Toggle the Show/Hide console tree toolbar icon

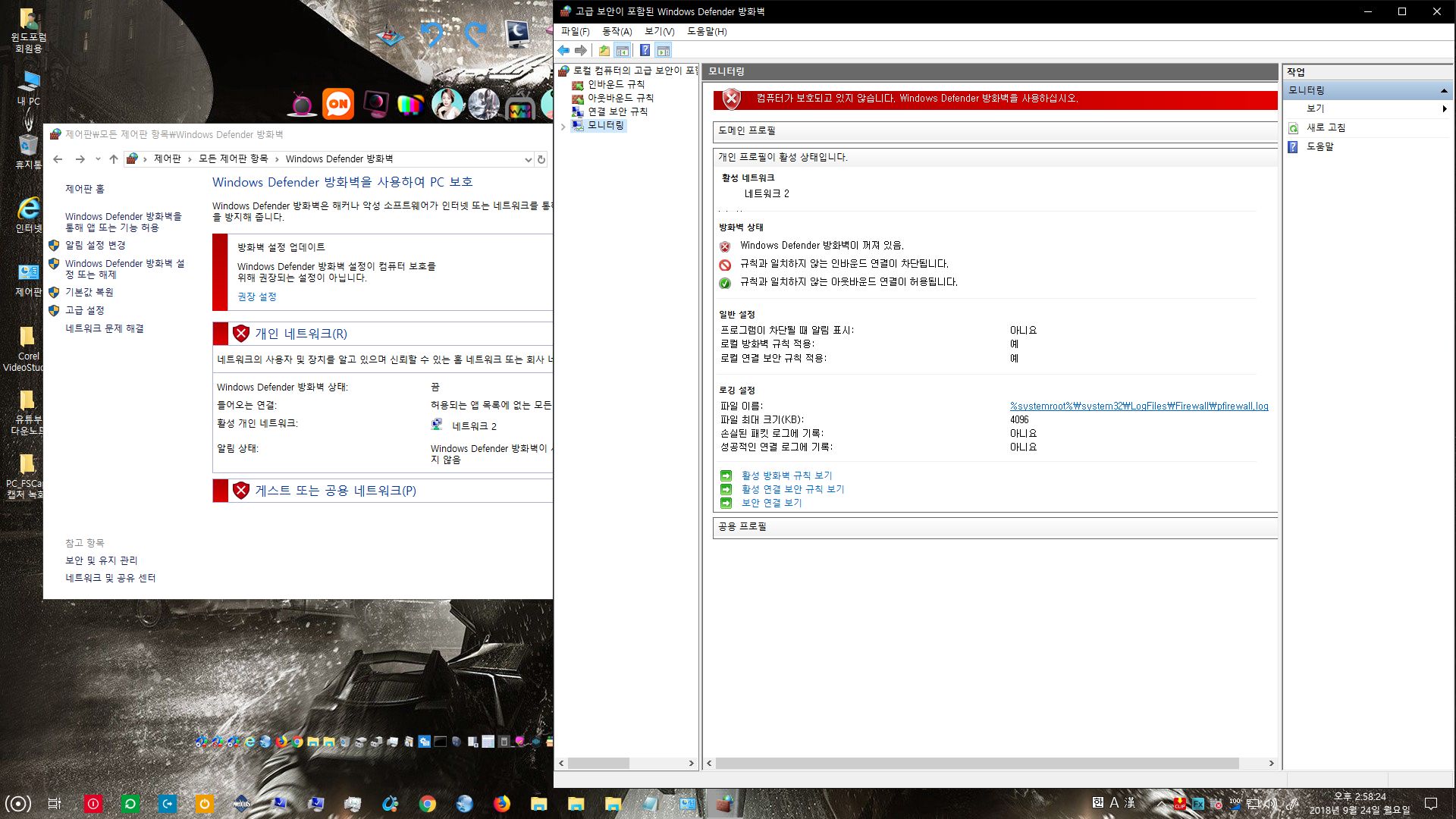pos(623,51)
